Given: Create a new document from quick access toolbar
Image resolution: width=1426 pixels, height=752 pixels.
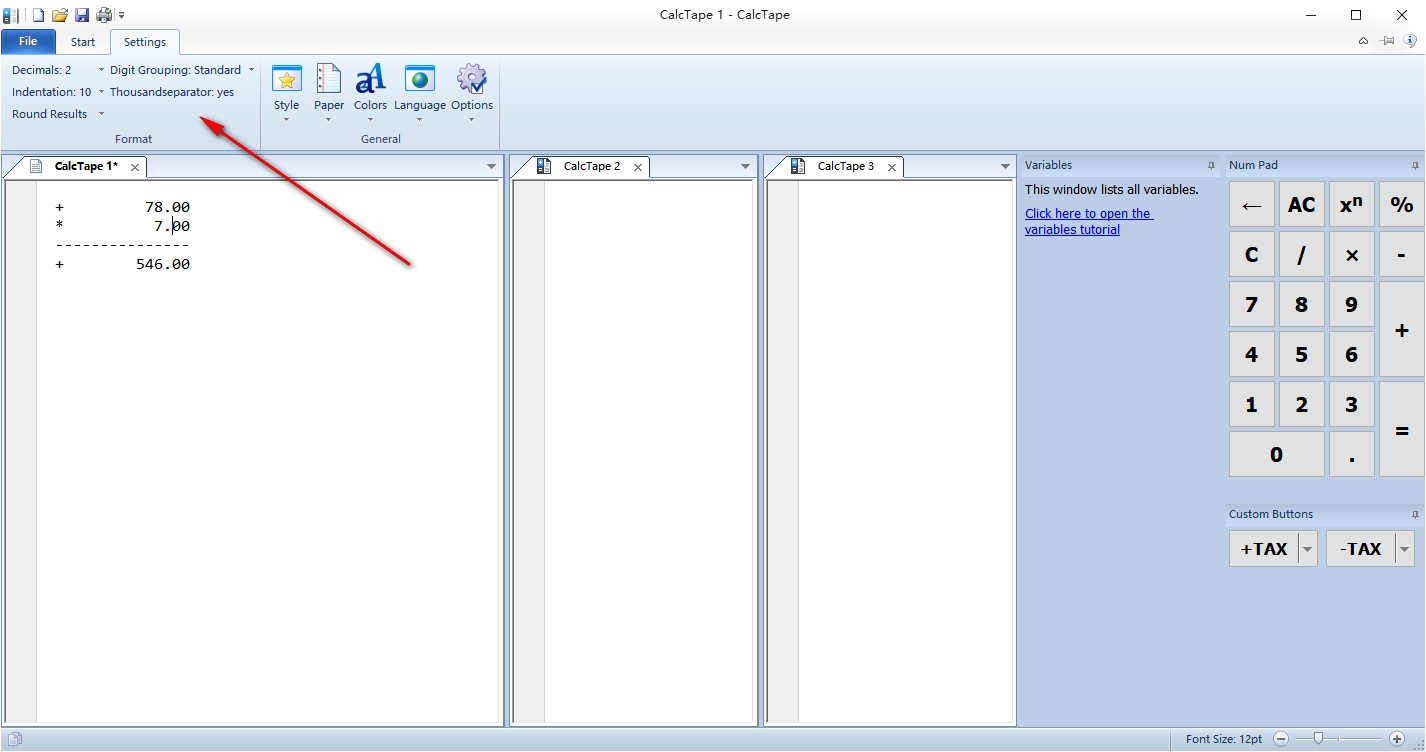Looking at the screenshot, I should tap(38, 15).
